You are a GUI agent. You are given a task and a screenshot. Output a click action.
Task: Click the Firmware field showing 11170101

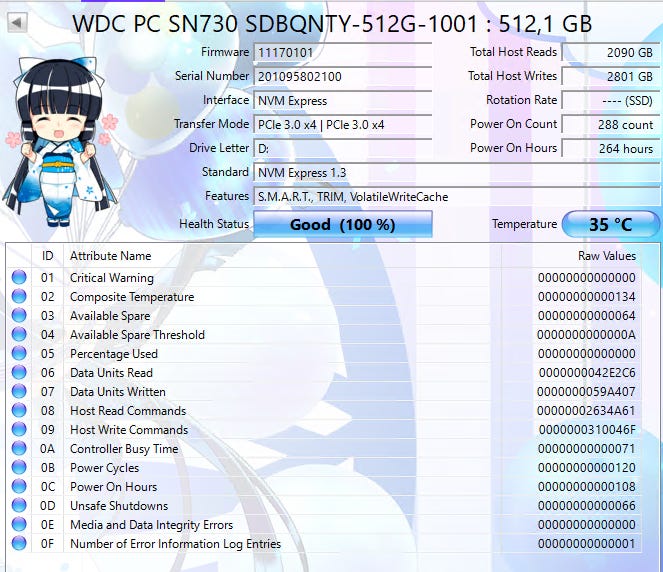point(342,53)
